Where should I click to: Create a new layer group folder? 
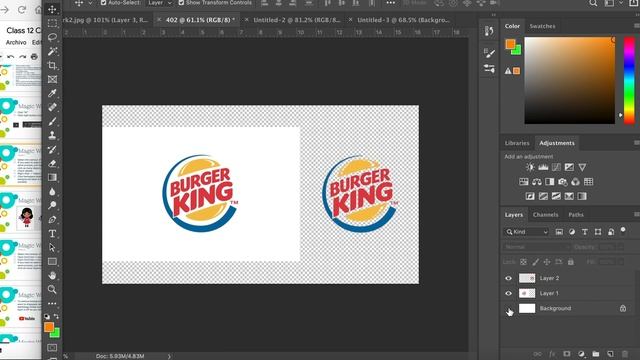[x=596, y=354]
